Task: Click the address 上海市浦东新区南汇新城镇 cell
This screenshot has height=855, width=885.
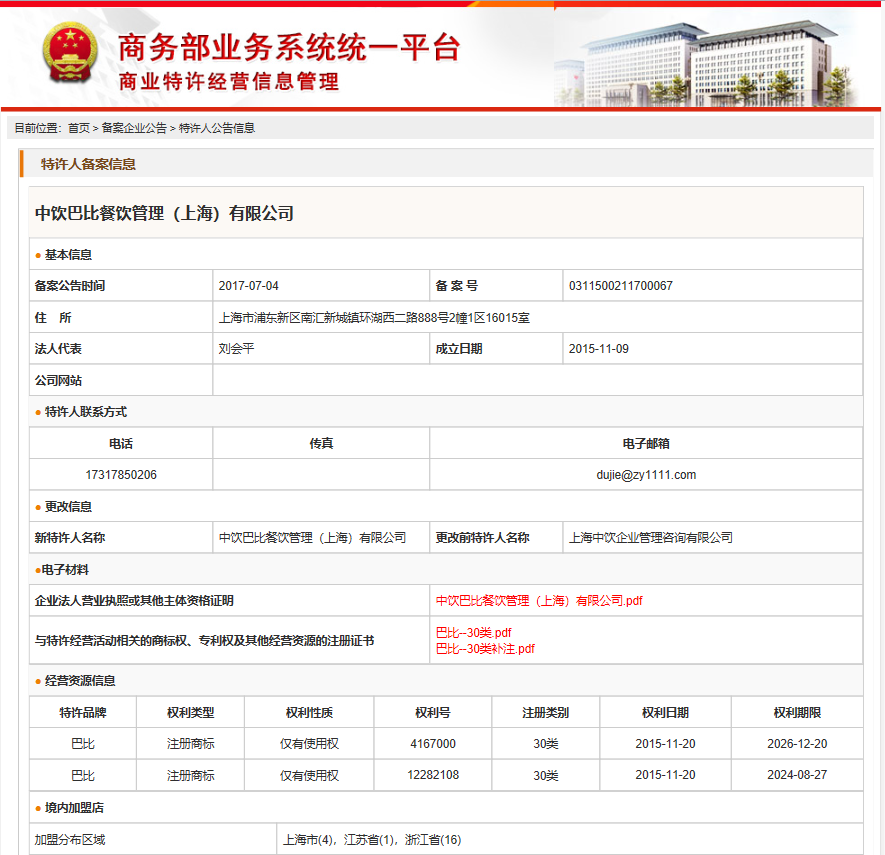Action: [537, 317]
